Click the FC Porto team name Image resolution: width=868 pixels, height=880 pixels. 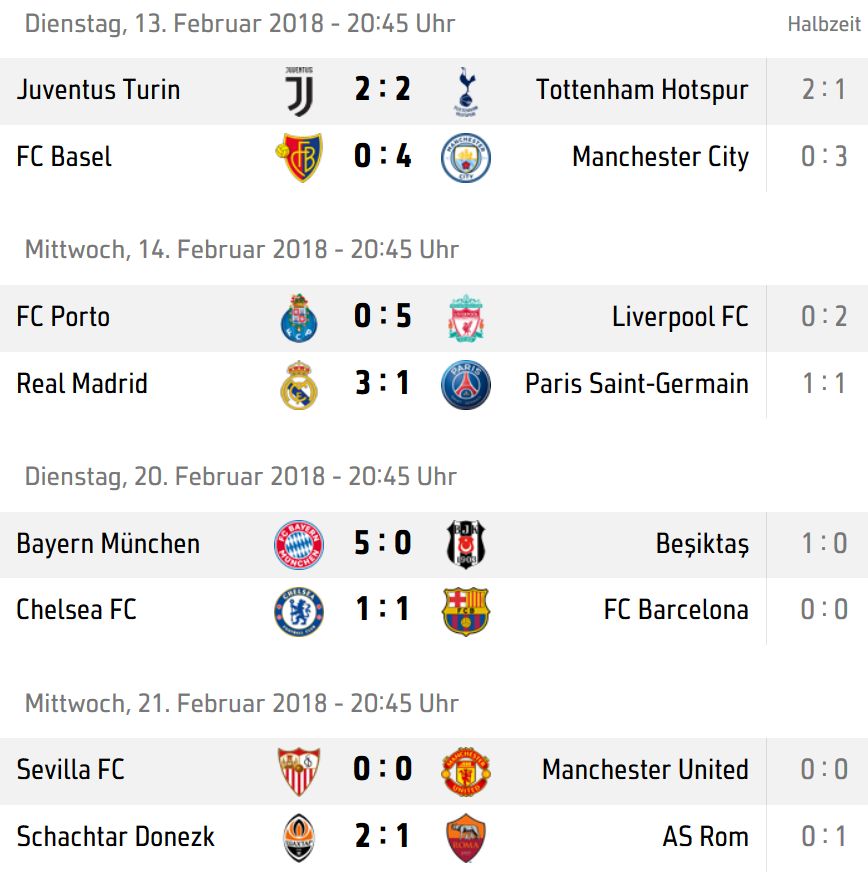(63, 317)
